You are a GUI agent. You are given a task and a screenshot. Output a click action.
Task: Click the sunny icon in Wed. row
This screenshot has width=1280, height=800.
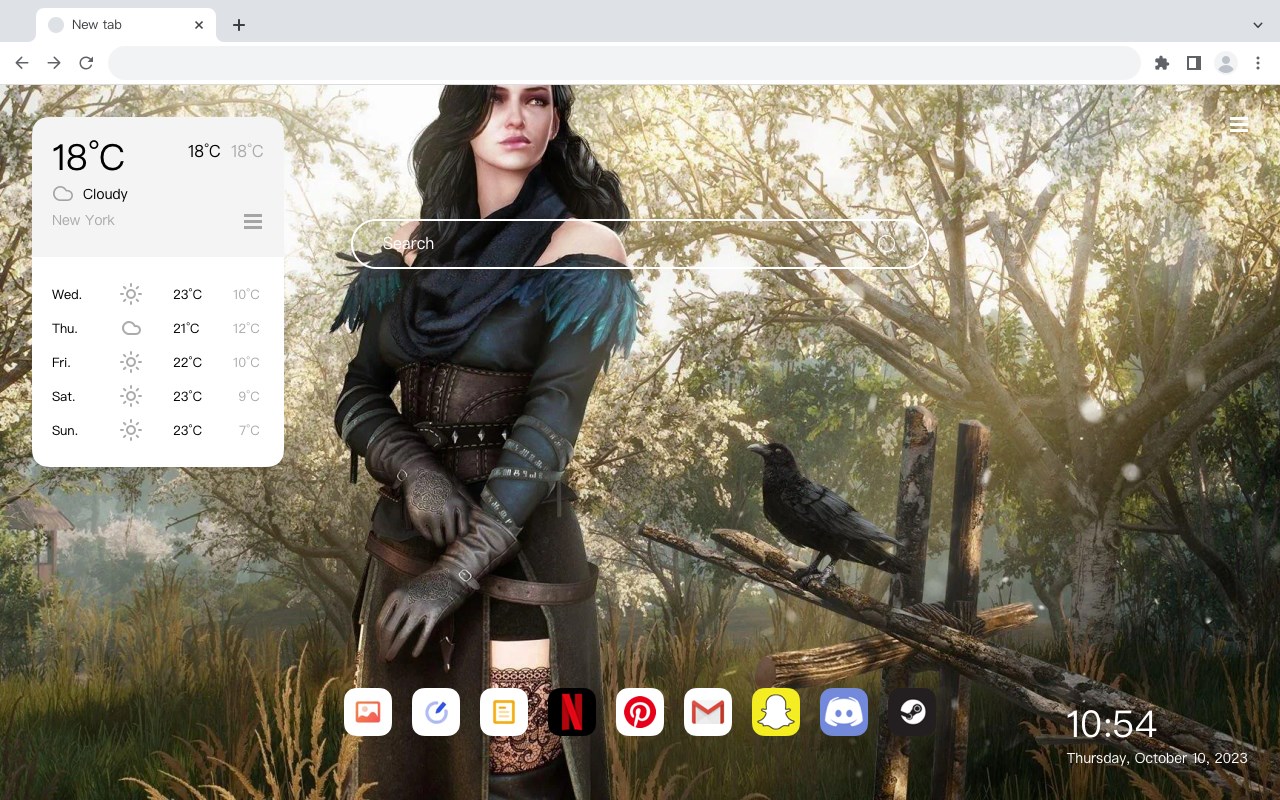(131, 294)
